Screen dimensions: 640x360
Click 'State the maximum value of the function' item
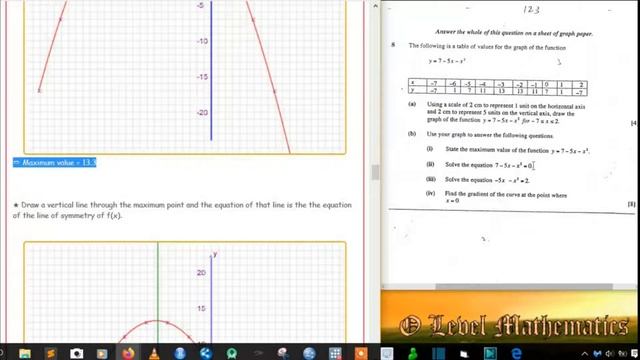[518, 150]
